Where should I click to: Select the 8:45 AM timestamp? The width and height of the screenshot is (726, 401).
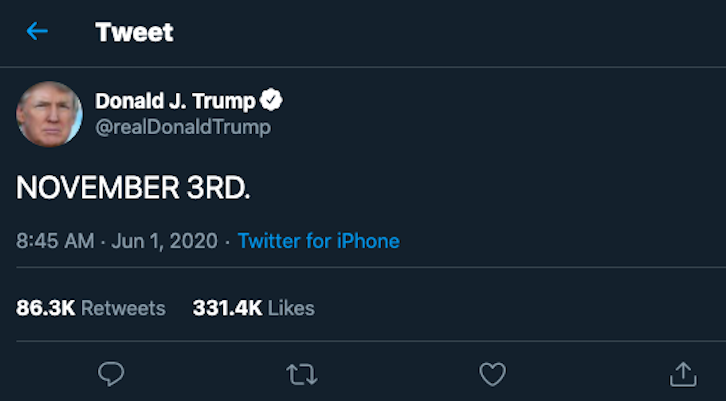click(x=55, y=241)
